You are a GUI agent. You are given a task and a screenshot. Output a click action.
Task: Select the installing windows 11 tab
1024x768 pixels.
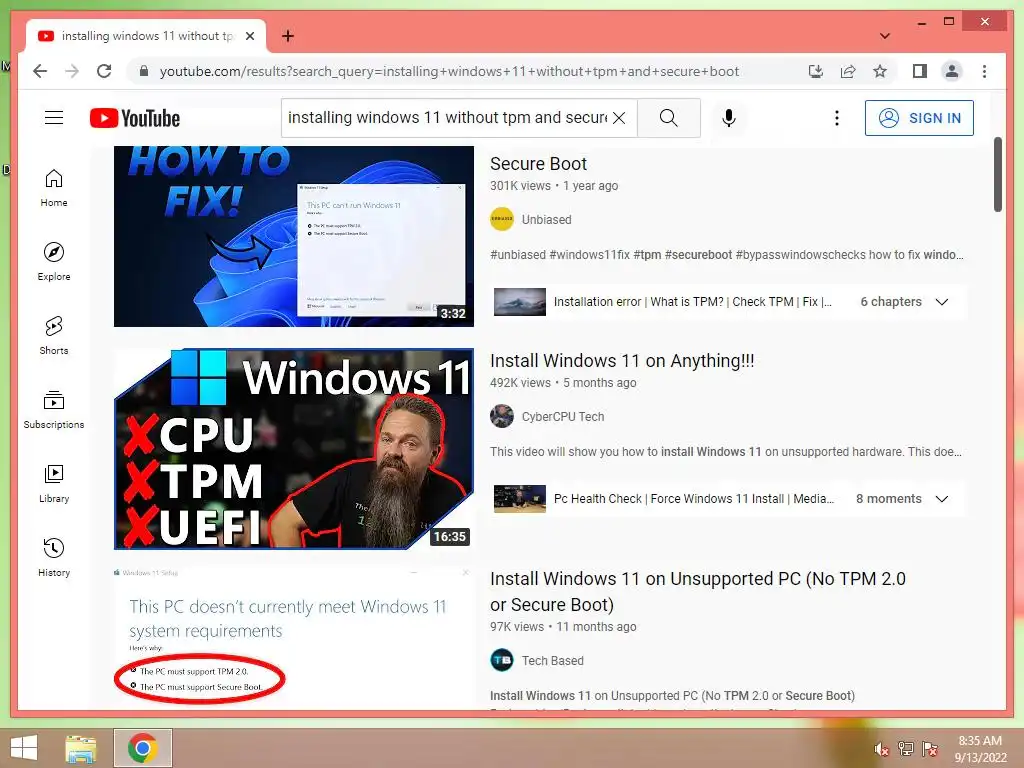point(146,36)
